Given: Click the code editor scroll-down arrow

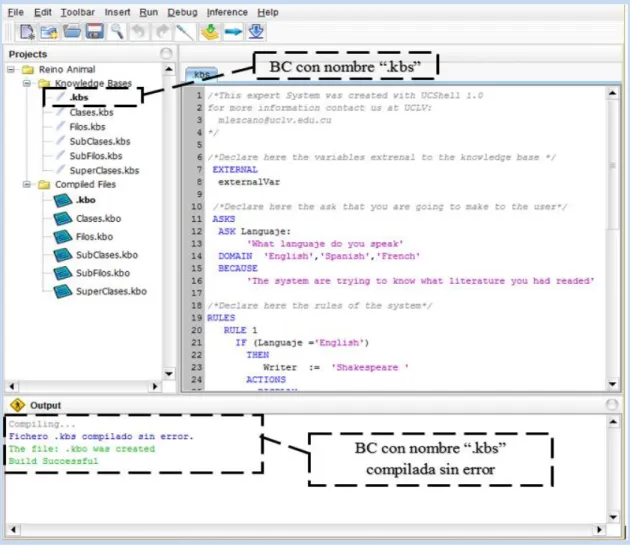Looking at the screenshot, I should click(612, 384).
